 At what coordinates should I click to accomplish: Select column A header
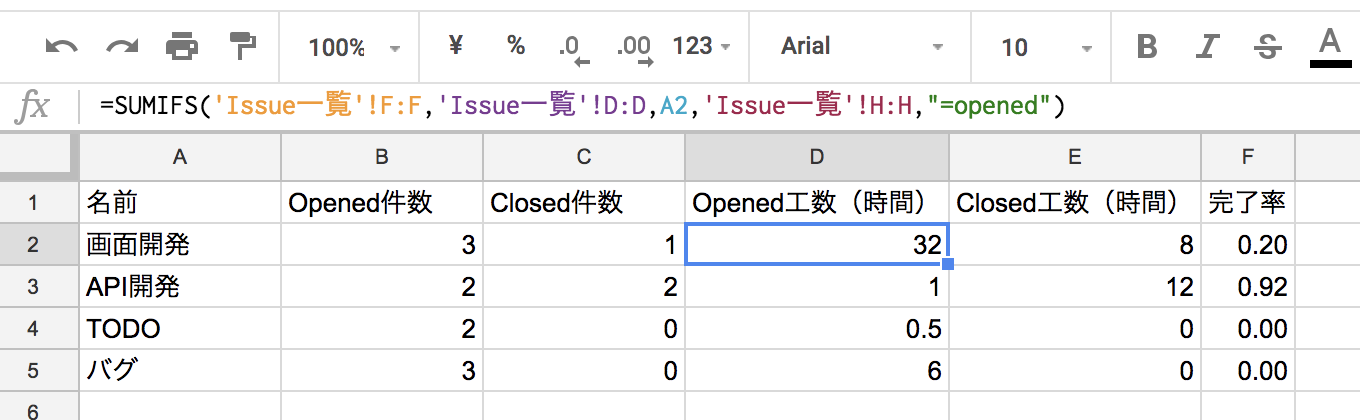(180, 156)
